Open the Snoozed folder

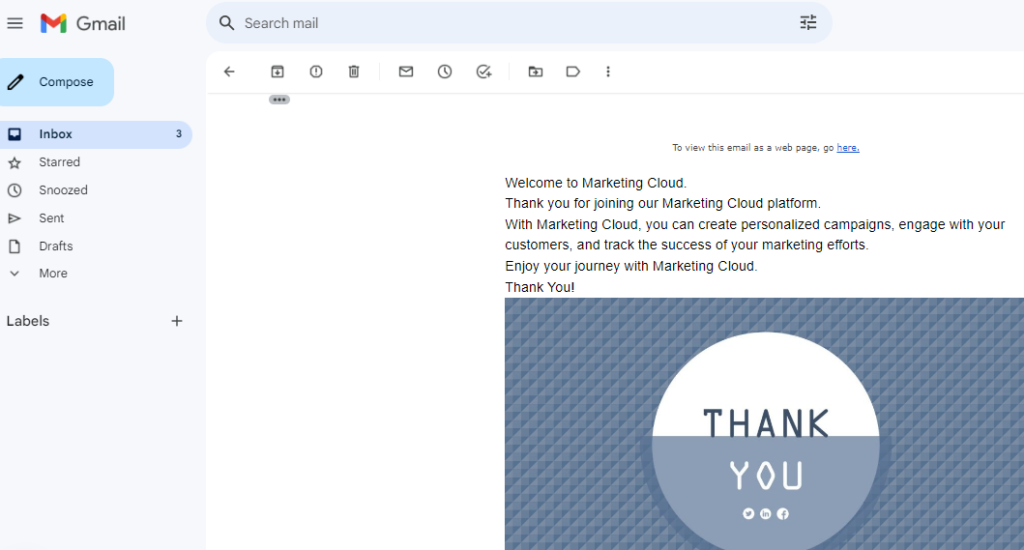63,190
